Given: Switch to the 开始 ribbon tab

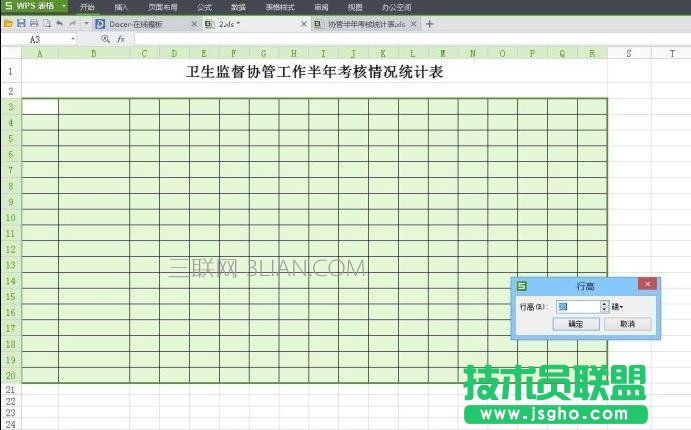Looking at the screenshot, I should [x=87, y=7].
